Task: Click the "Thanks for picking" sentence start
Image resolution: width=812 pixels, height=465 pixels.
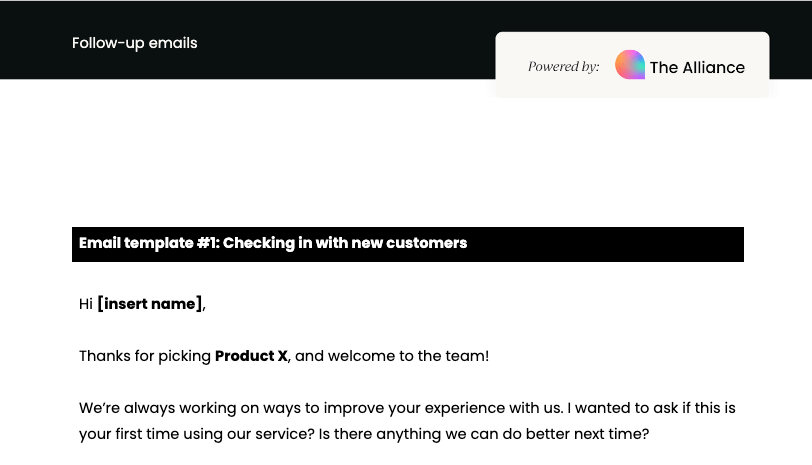Action: 144,356
